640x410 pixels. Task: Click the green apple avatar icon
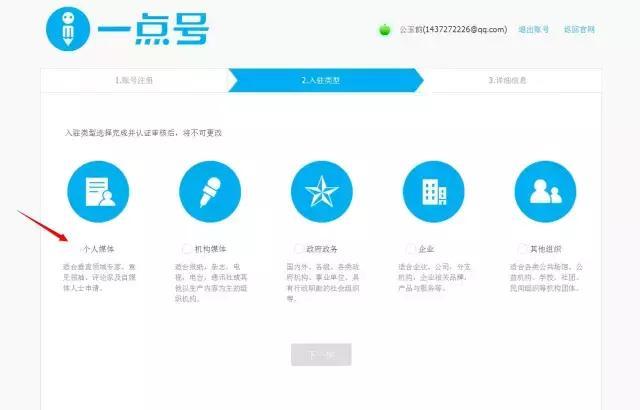tap(384, 30)
